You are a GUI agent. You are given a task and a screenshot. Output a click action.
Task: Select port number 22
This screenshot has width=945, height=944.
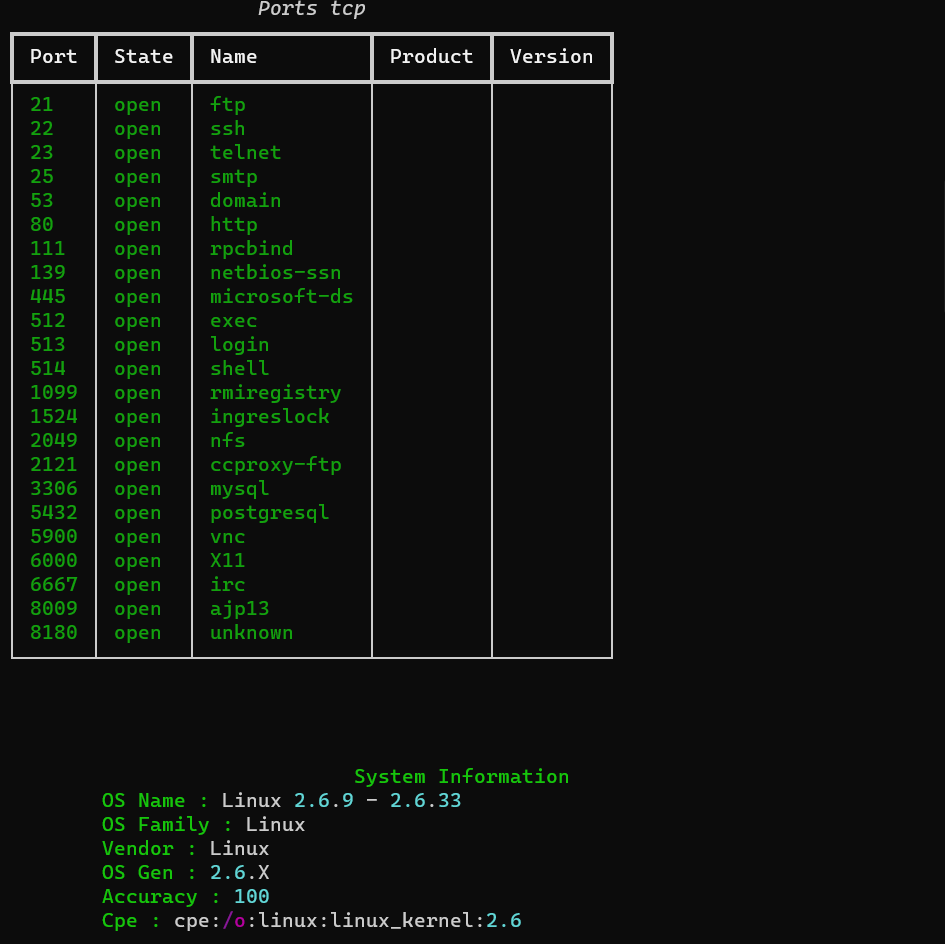(x=42, y=129)
